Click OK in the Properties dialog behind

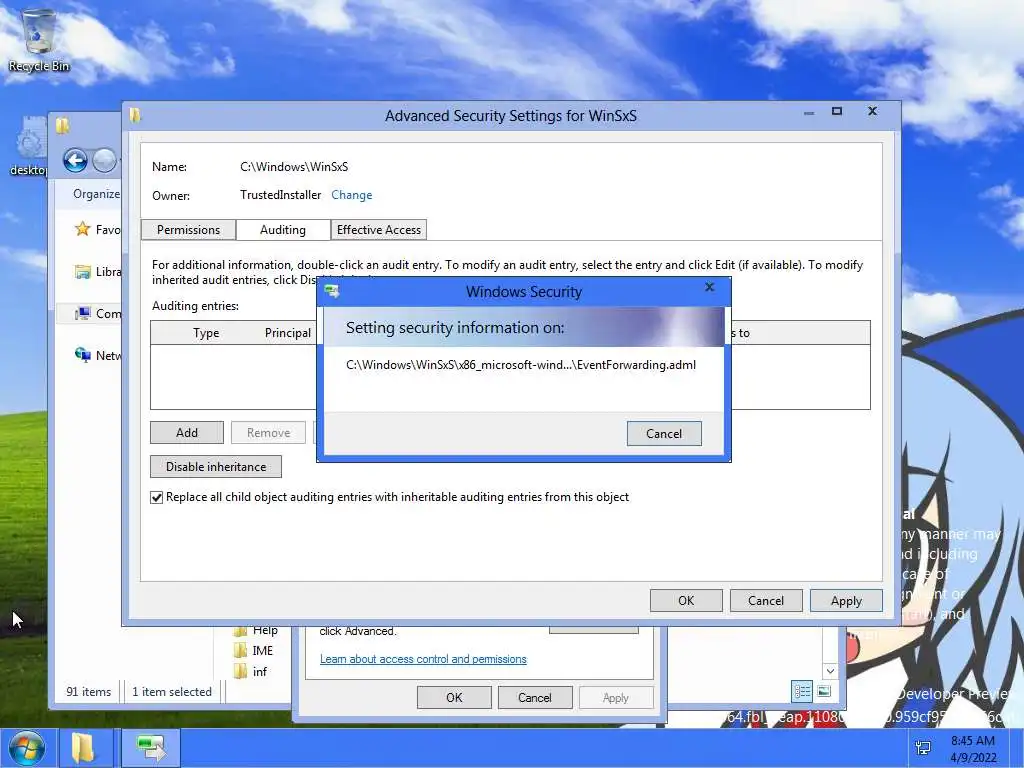click(455, 697)
